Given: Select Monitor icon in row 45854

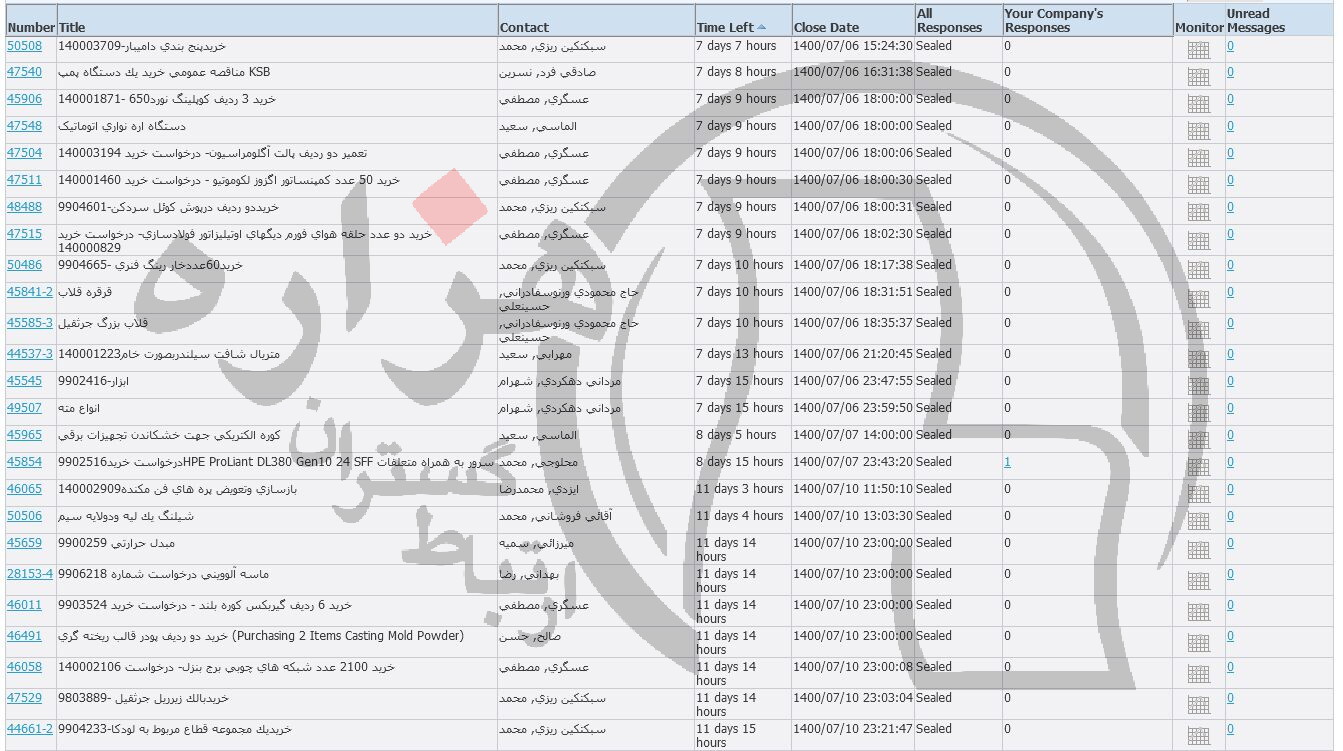Looking at the screenshot, I should (x=1198, y=466).
